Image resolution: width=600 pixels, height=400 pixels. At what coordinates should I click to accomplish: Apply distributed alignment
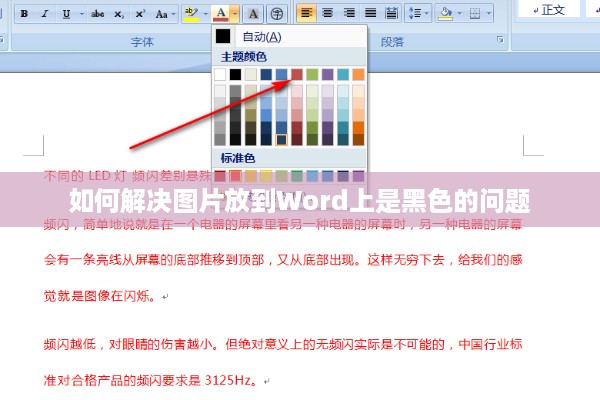pyautogui.click(x=391, y=13)
